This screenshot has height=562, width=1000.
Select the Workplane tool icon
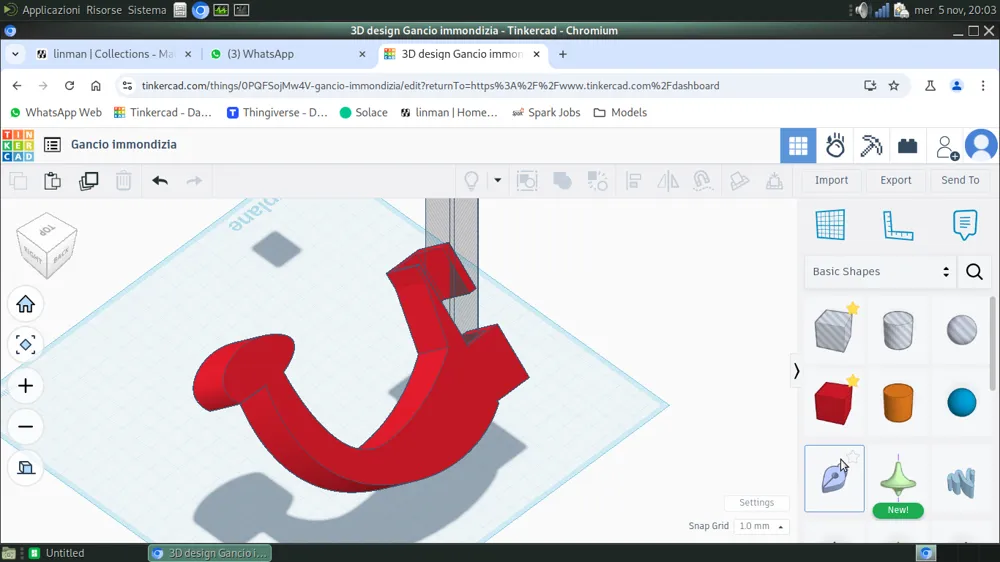coord(830,225)
